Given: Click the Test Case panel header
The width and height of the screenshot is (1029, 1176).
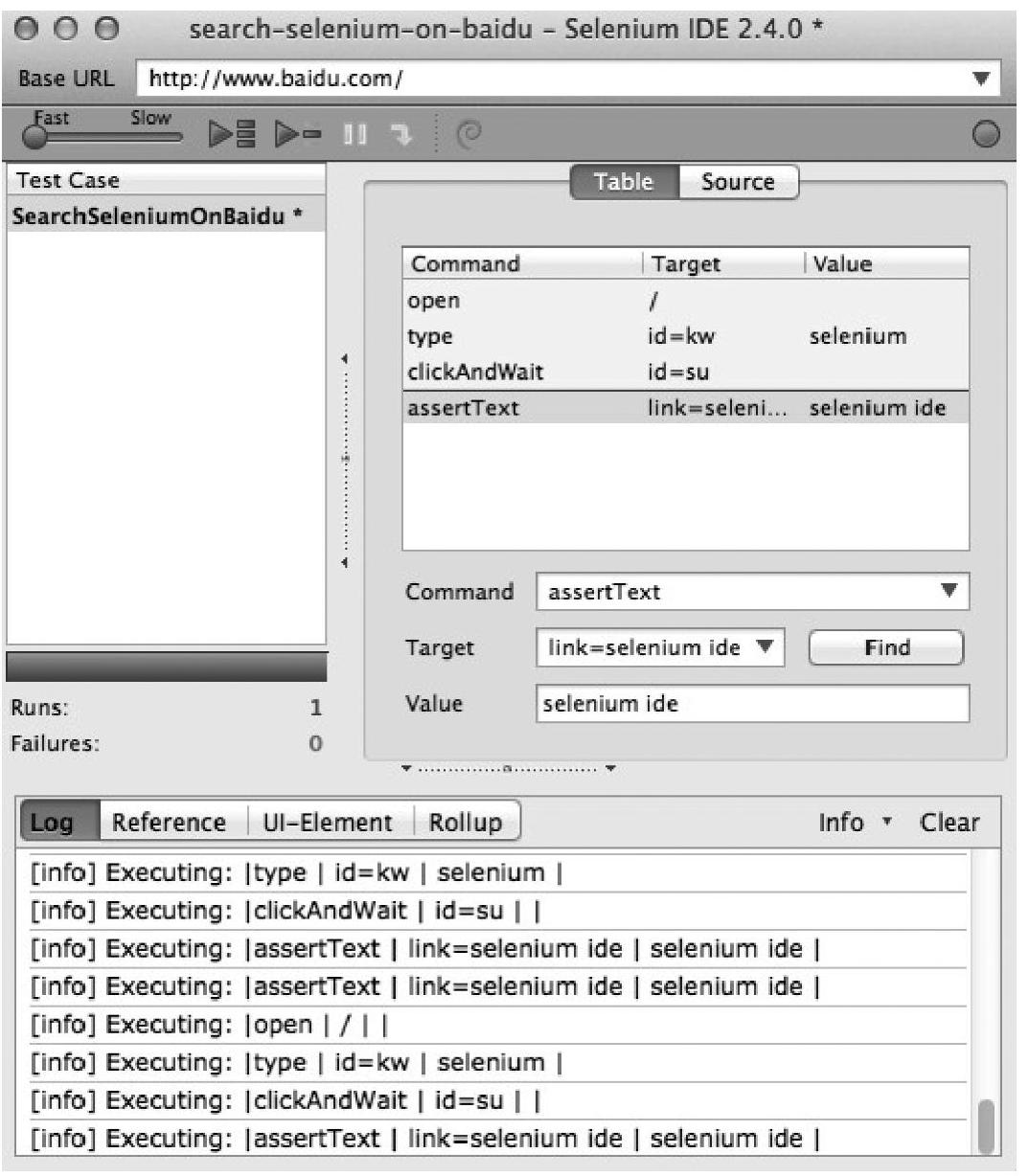Looking at the screenshot, I should pos(166,180).
